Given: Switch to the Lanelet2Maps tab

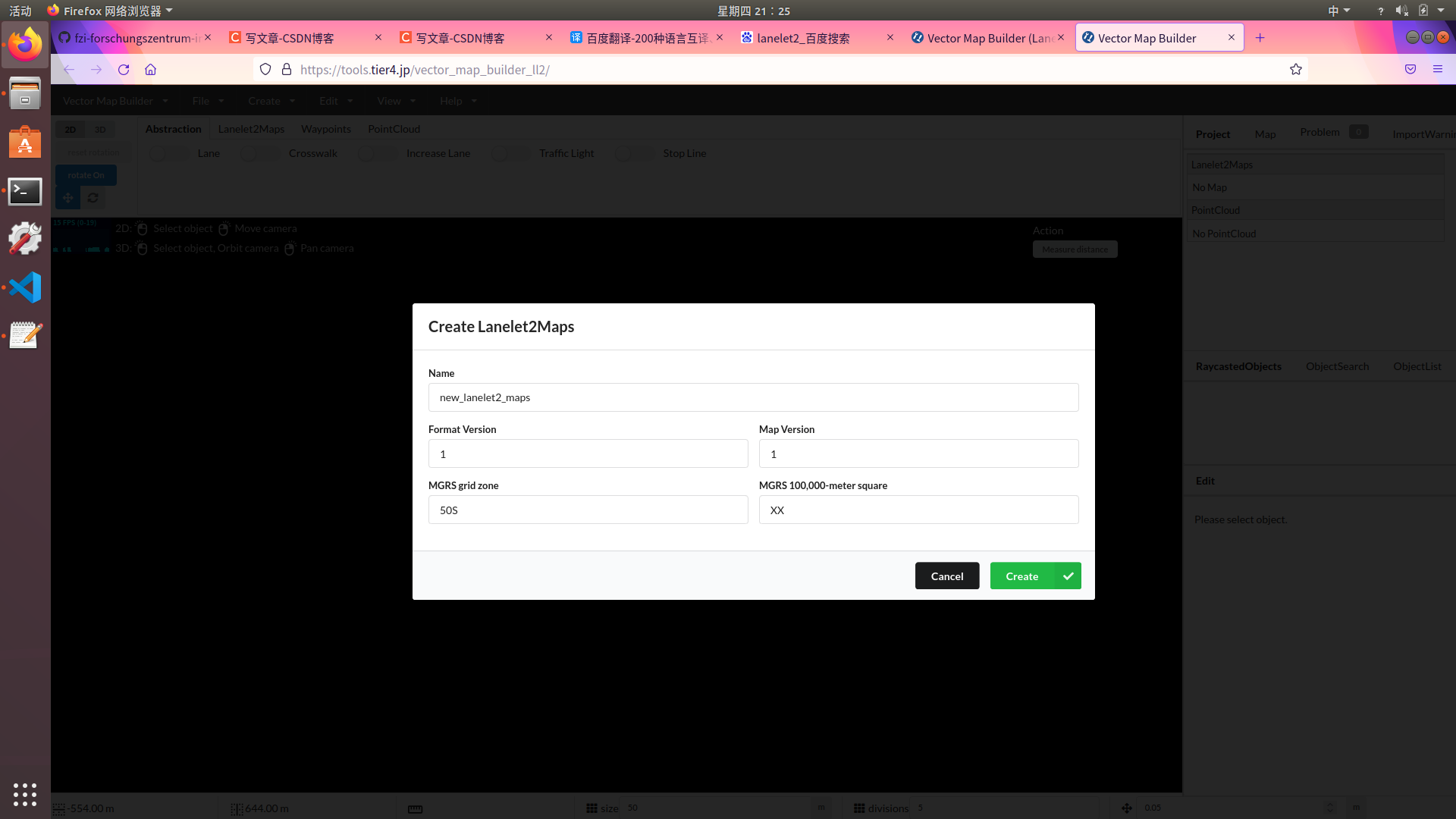Looking at the screenshot, I should [251, 129].
